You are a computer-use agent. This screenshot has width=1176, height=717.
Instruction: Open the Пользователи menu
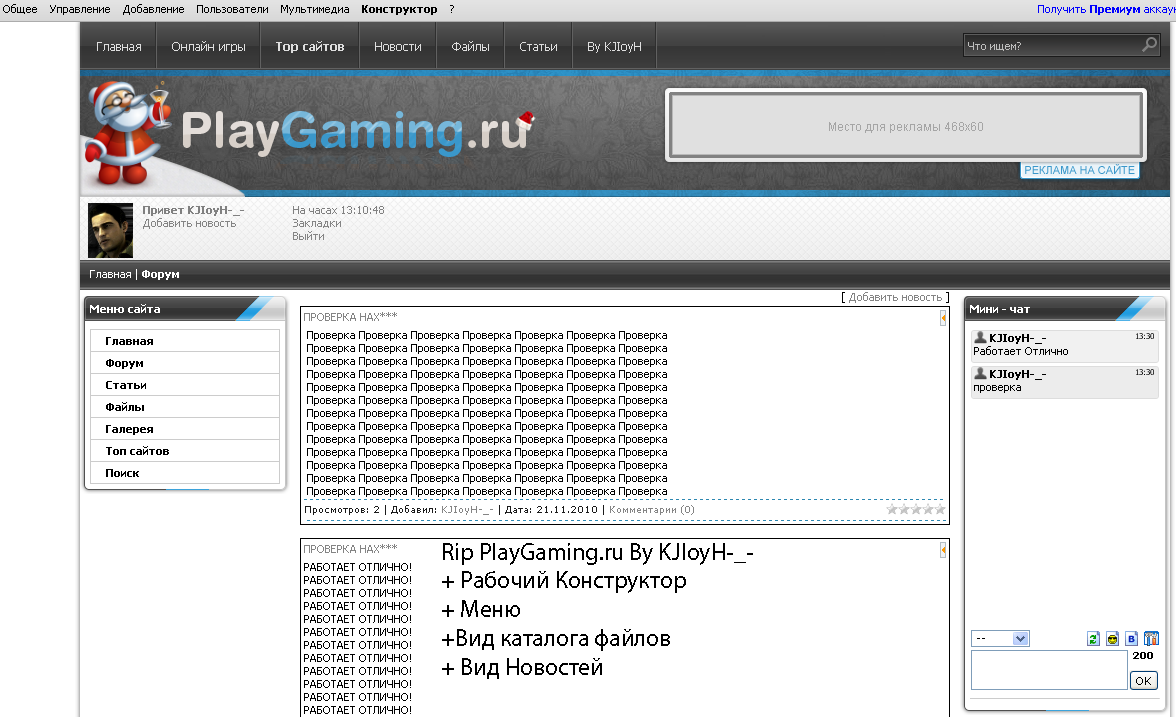click(x=232, y=9)
